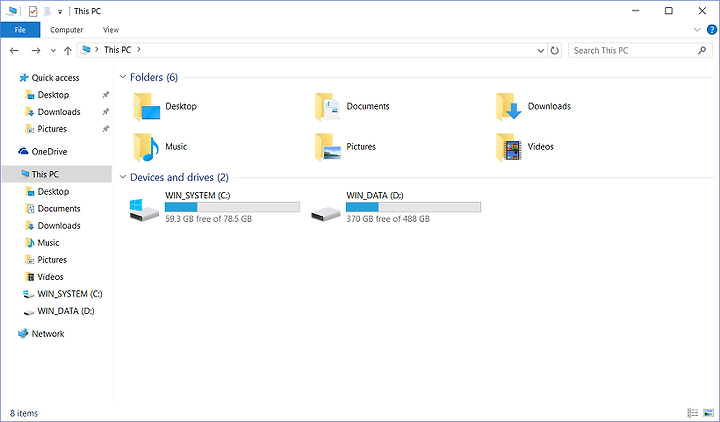Refresh the This PC view
The width and height of the screenshot is (720, 422).
(x=555, y=51)
